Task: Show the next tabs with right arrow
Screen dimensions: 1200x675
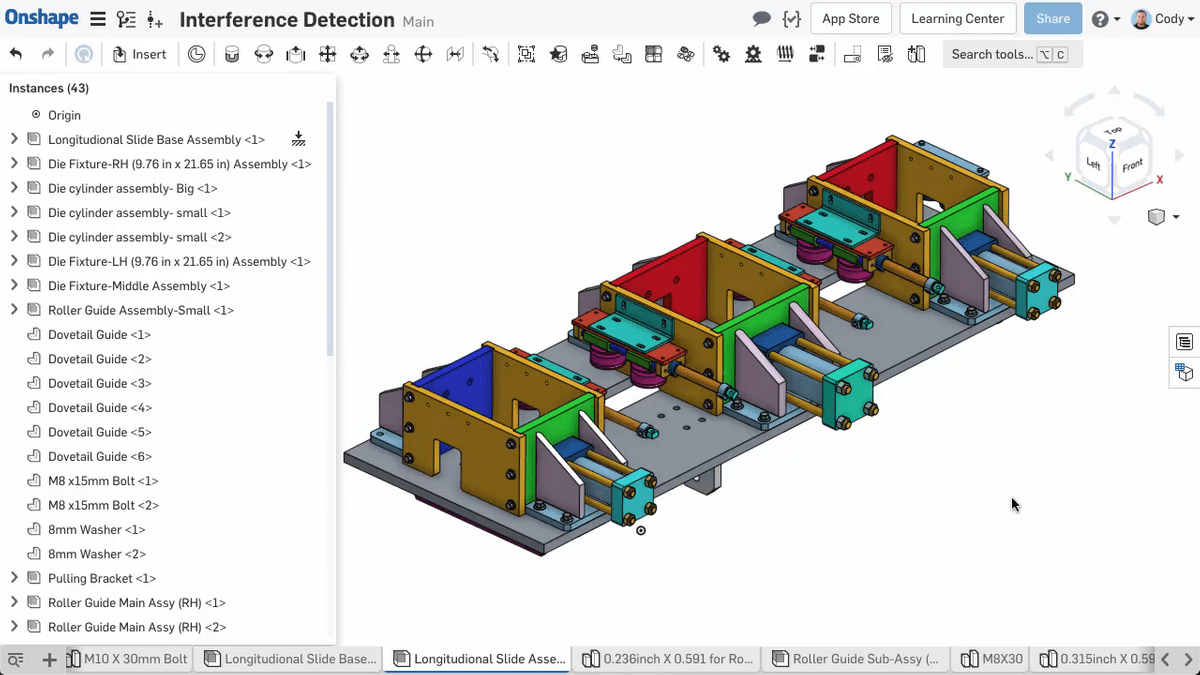Action: tap(1188, 659)
